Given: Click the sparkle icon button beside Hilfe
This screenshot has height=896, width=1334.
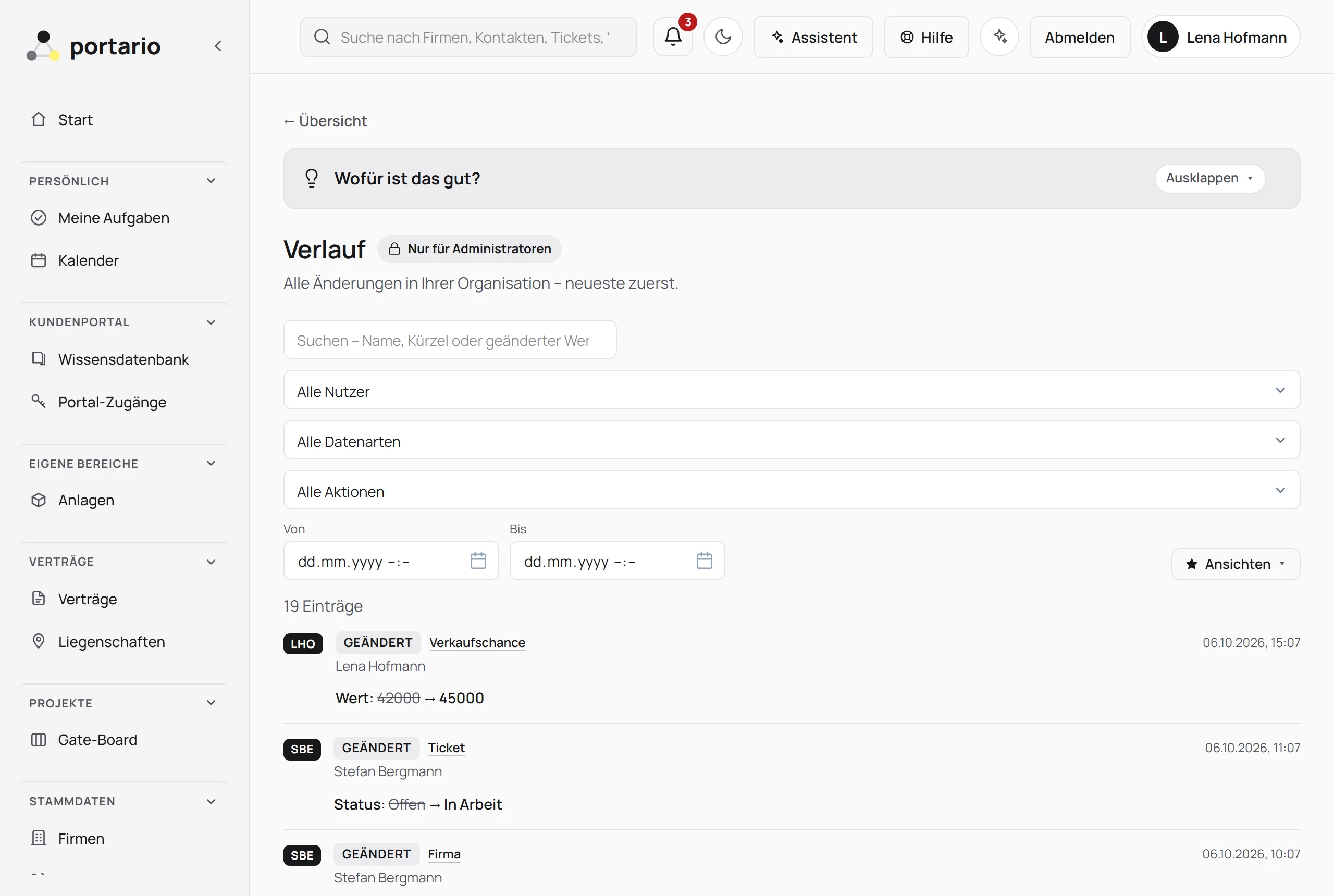Looking at the screenshot, I should pos(999,36).
